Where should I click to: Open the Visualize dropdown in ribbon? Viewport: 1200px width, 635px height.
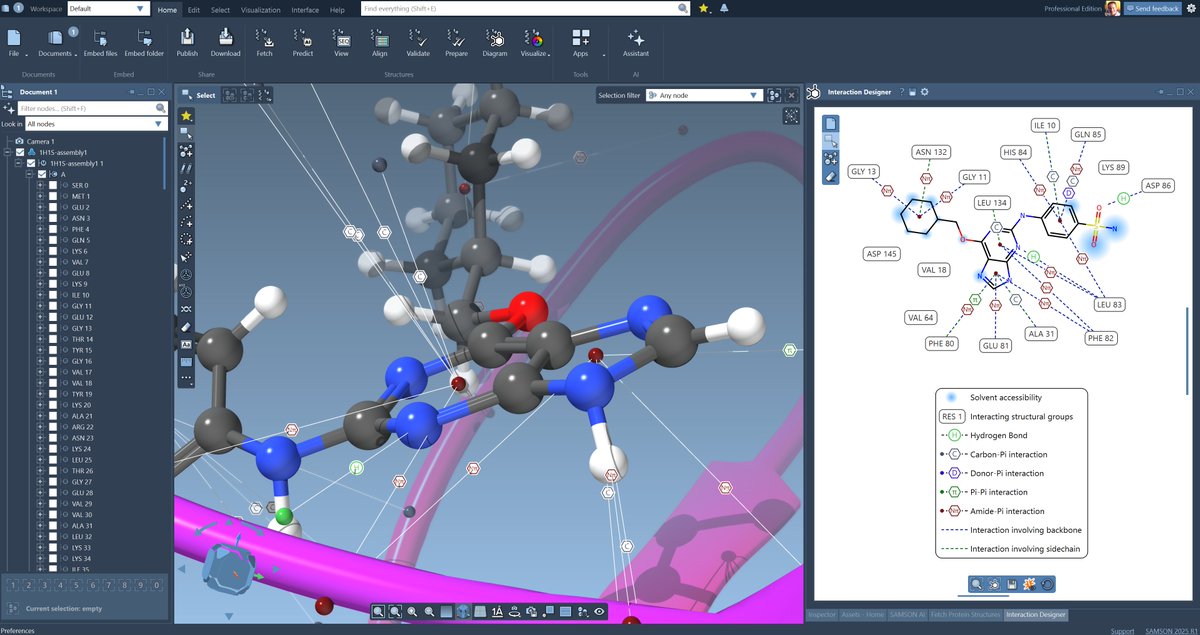coord(534,42)
